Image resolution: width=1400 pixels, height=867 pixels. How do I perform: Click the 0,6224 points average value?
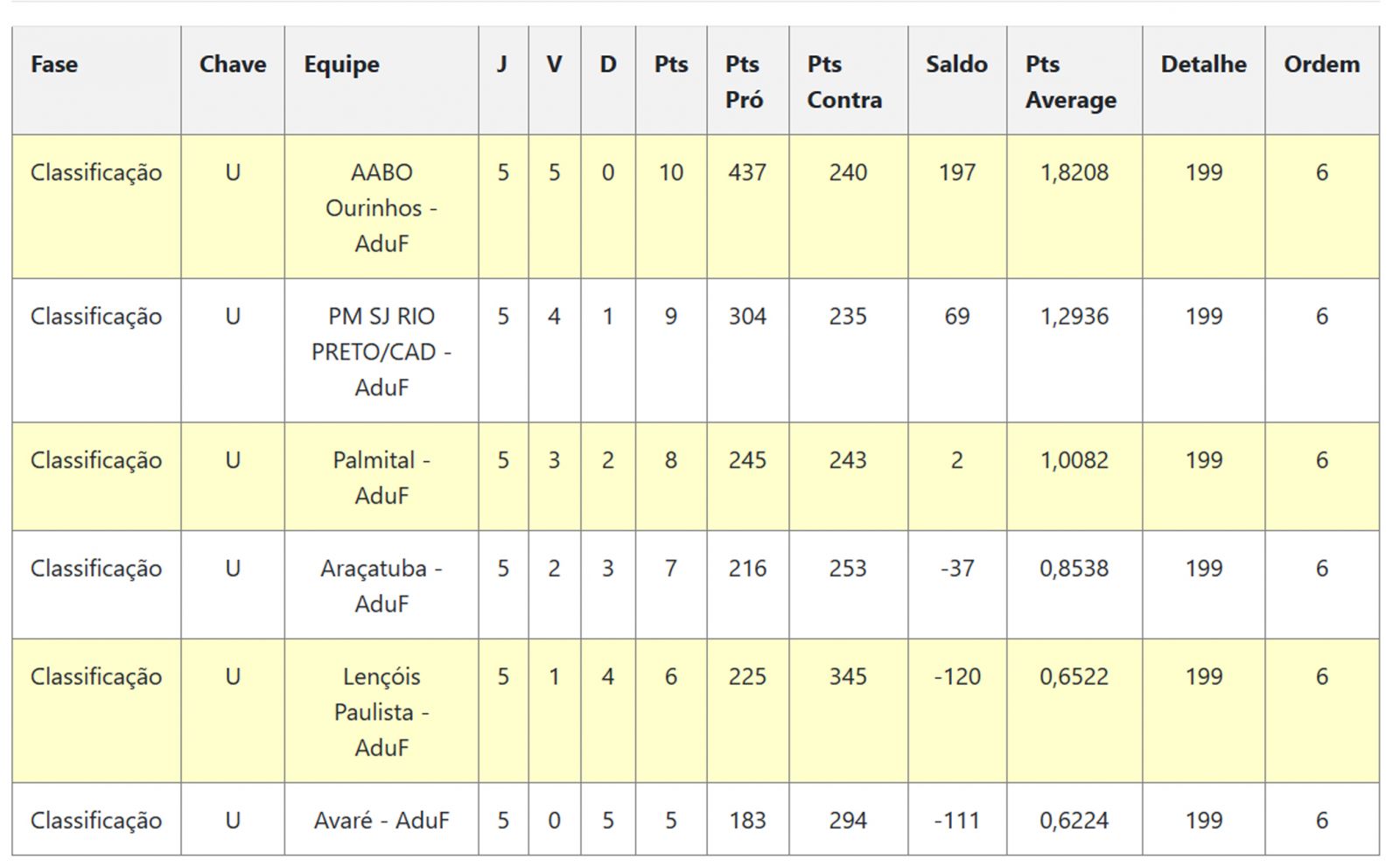coord(1074,820)
